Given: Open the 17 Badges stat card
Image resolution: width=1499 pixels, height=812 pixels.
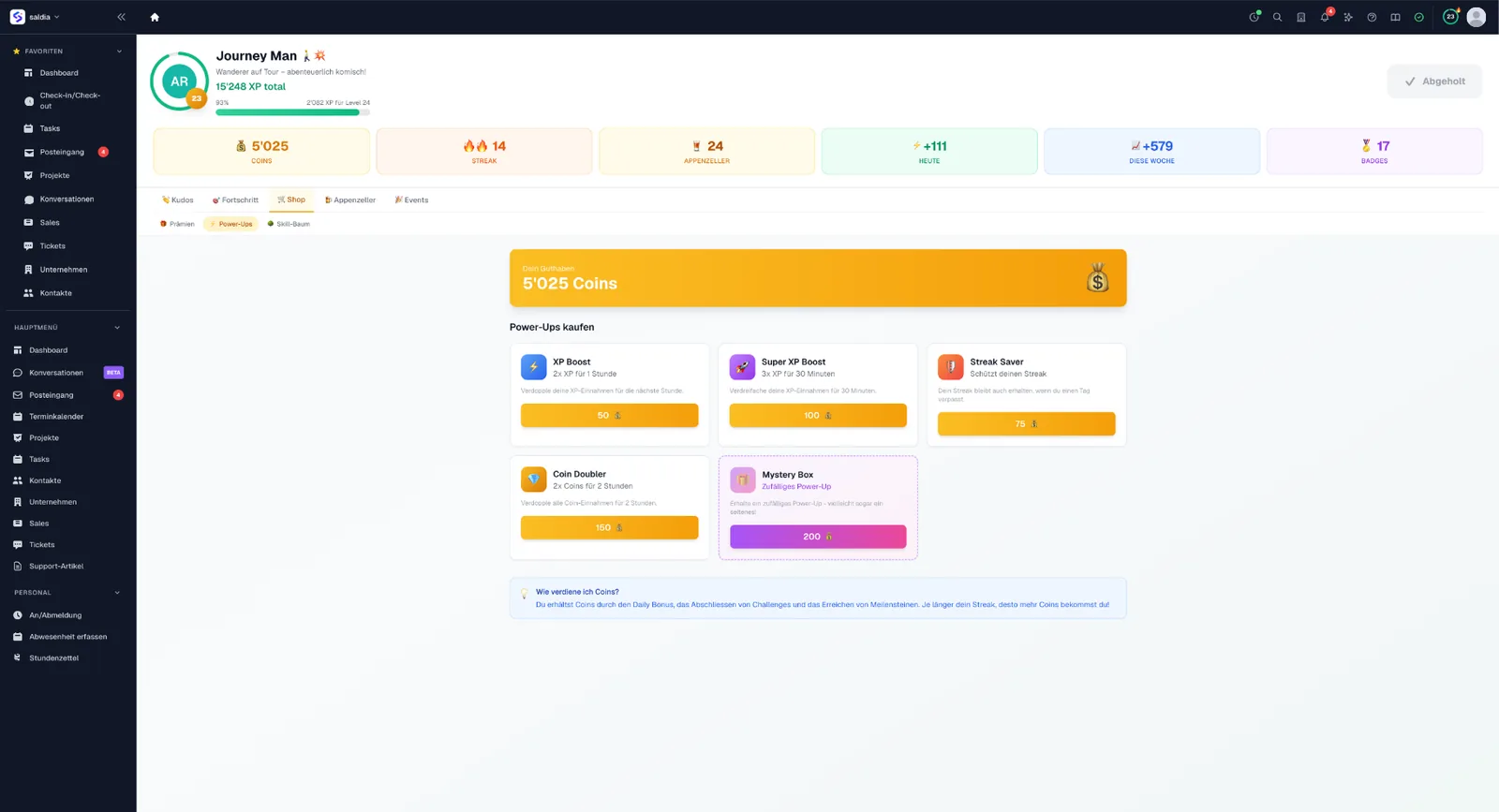Looking at the screenshot, I should click(x=1374, y=152).
